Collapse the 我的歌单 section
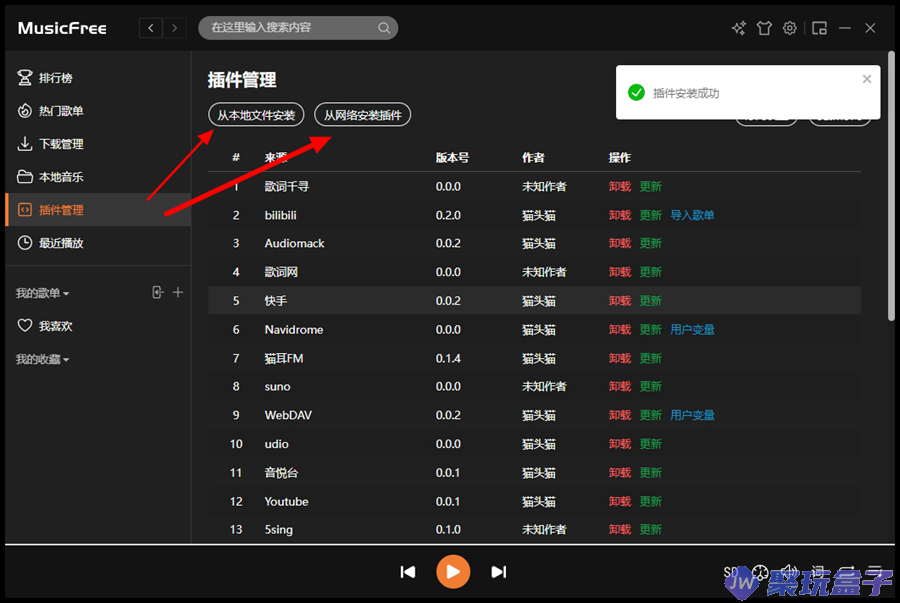900x603 pixels. click(x=42, y=293)
